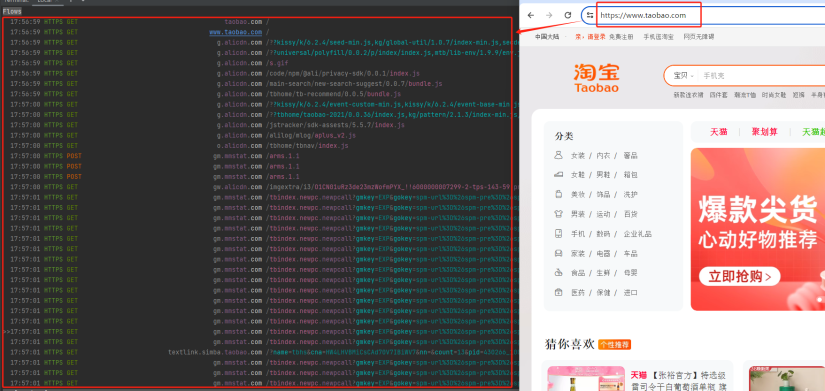Open the 进口 category link

630,293
